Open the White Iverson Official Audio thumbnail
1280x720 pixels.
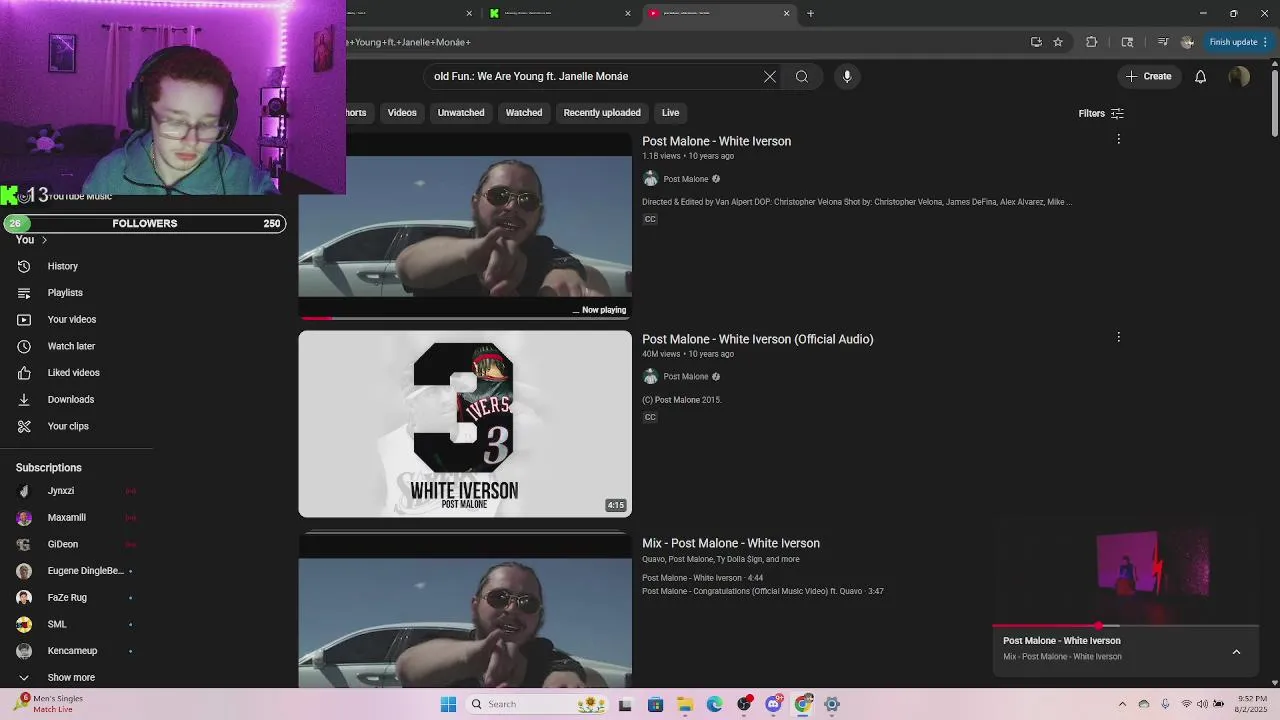(x=465, y=424)
